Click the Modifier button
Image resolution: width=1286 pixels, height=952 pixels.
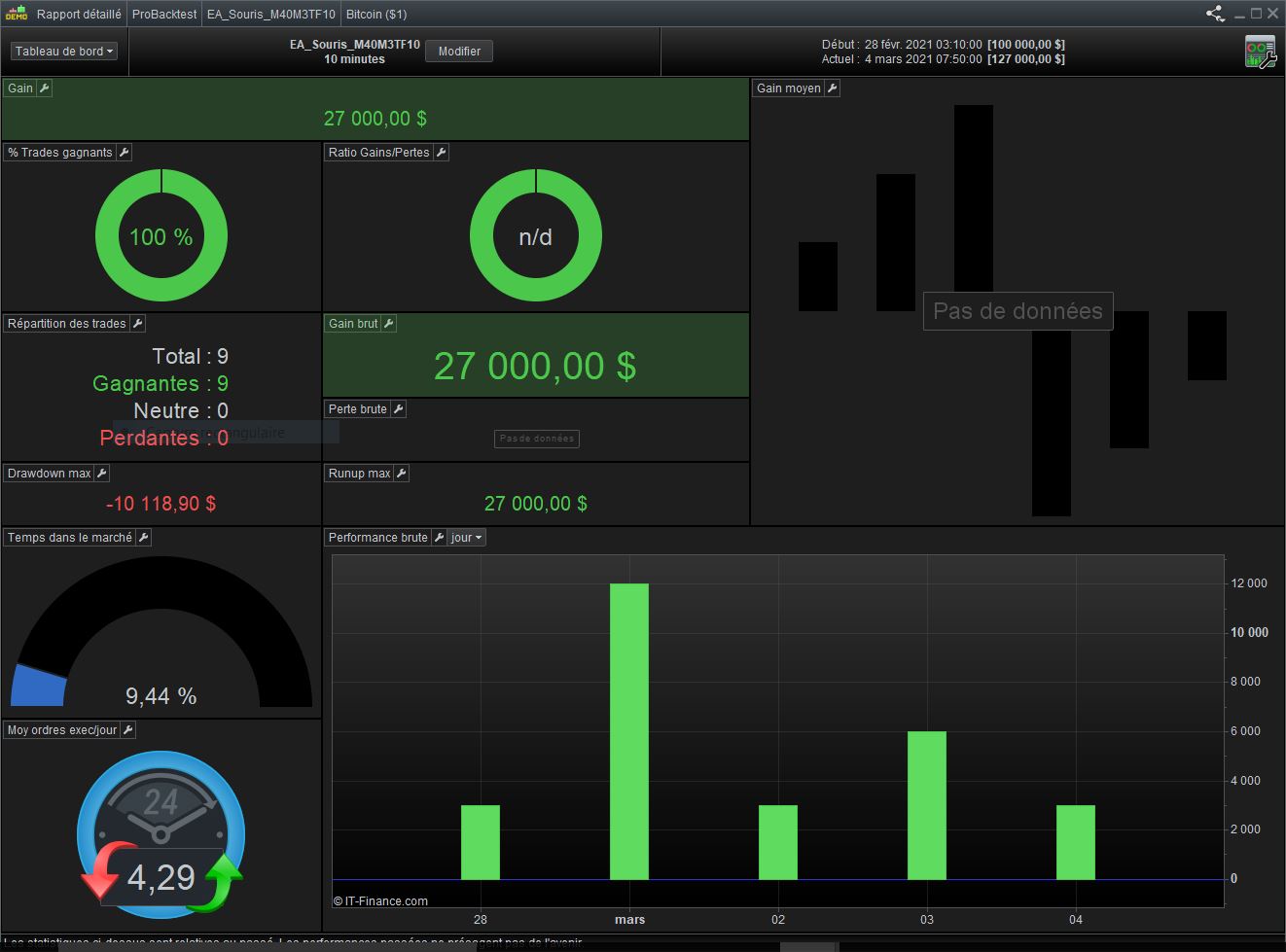pyautogui.click(x=459, y=52)
